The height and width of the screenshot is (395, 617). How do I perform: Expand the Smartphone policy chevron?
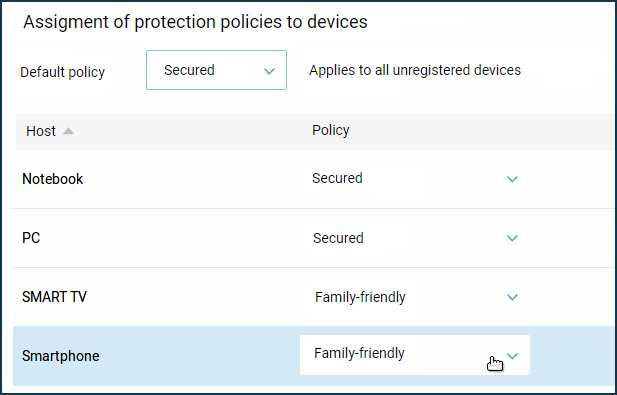[512, 356]
